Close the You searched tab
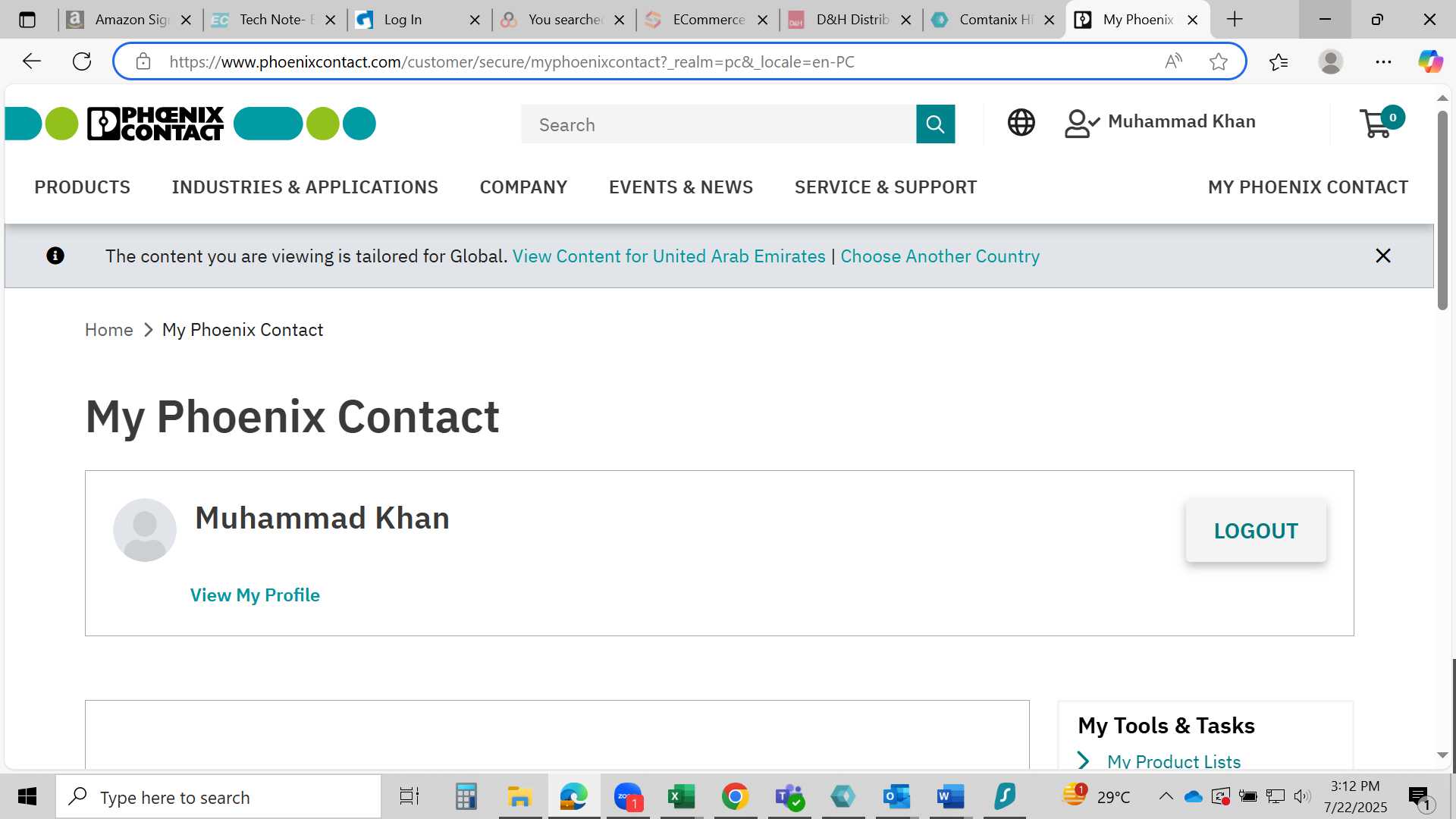The width and height of the screenshot is (1456, 819). tap(620, 20)
